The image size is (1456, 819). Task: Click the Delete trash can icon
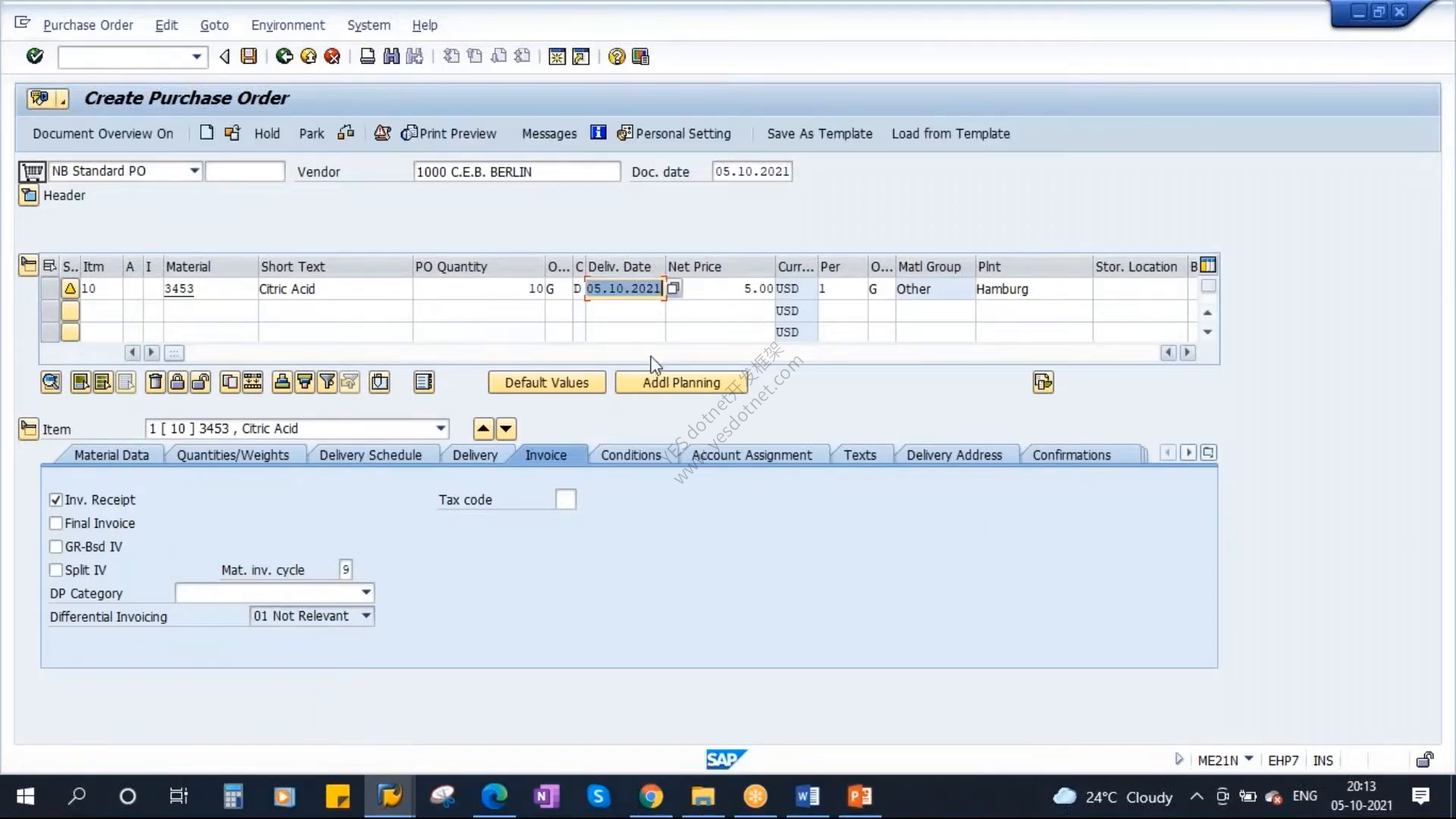tap(155, 382)
